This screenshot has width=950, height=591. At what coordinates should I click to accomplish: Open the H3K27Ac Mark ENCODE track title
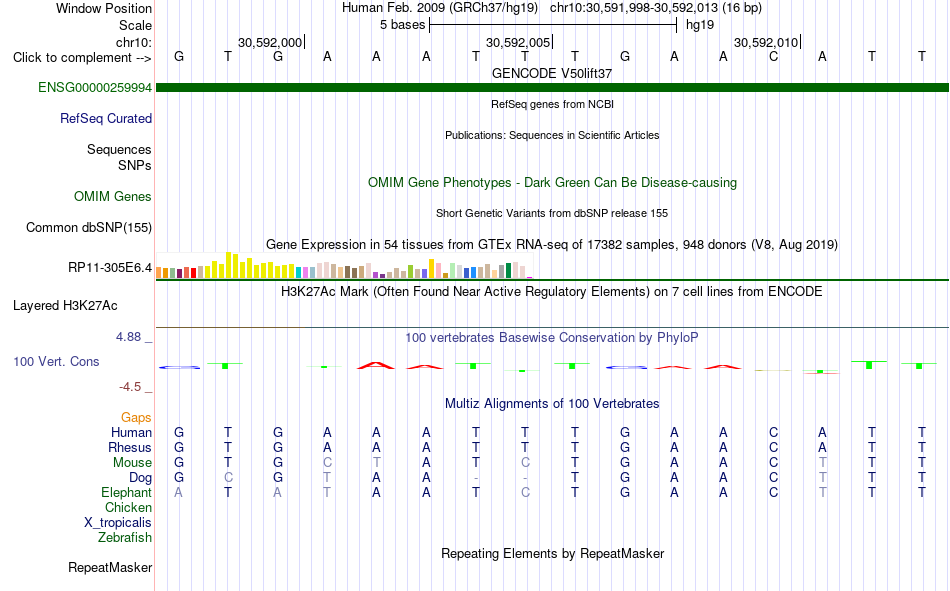click(552, 292)
